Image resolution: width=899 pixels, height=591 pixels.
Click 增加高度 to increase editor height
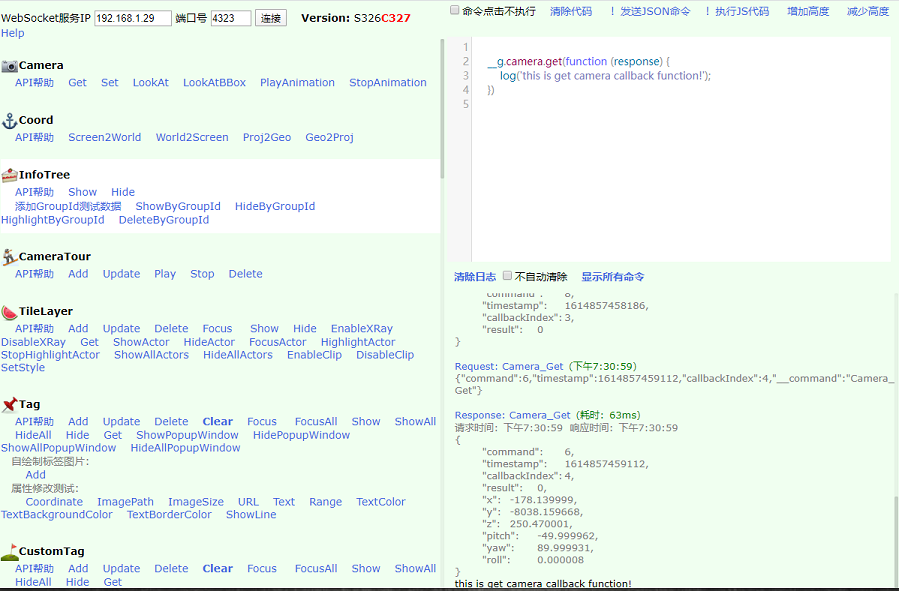tap(807, 11)
